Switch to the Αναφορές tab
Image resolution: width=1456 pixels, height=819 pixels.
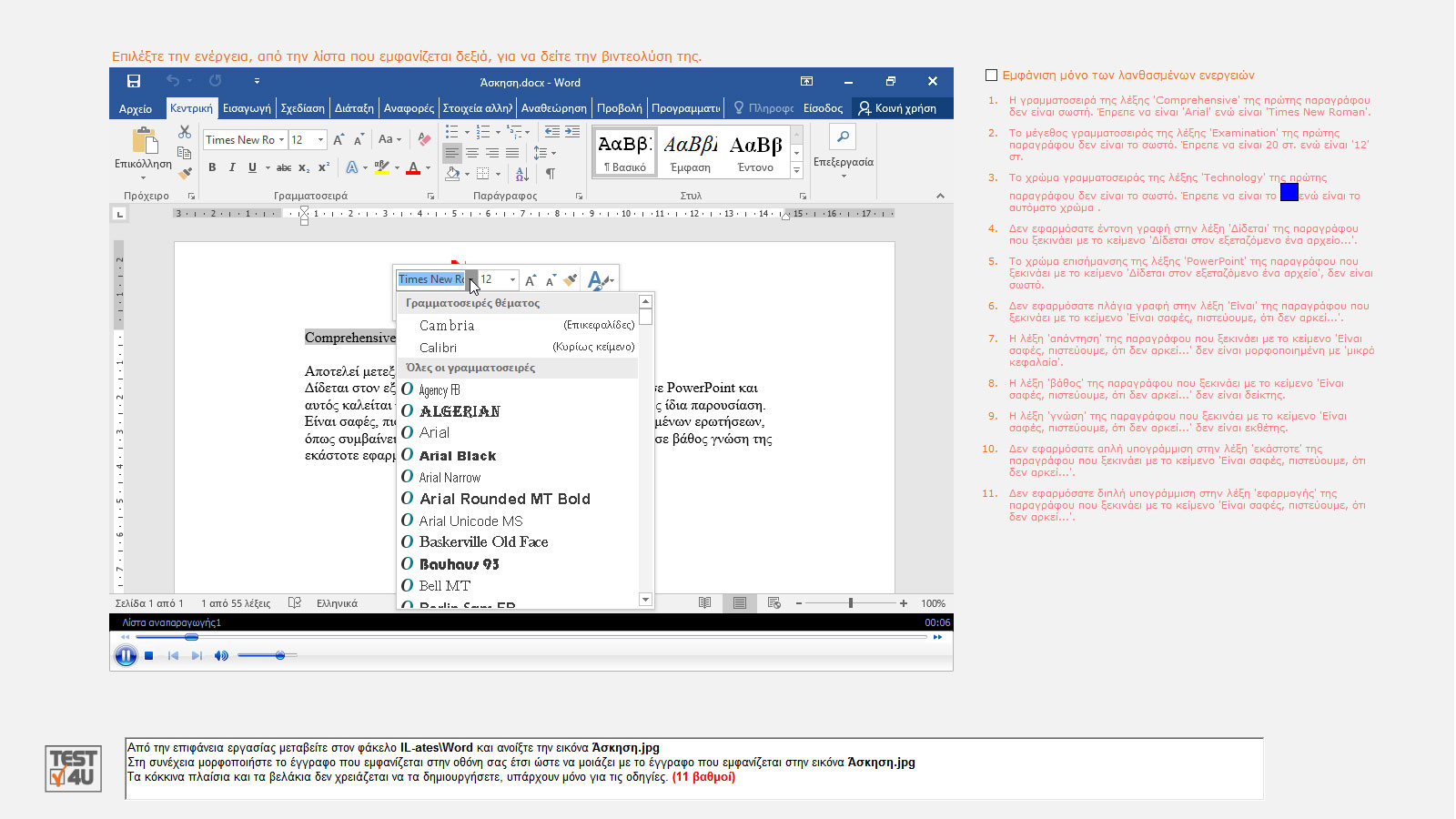[x=409, y=108]
